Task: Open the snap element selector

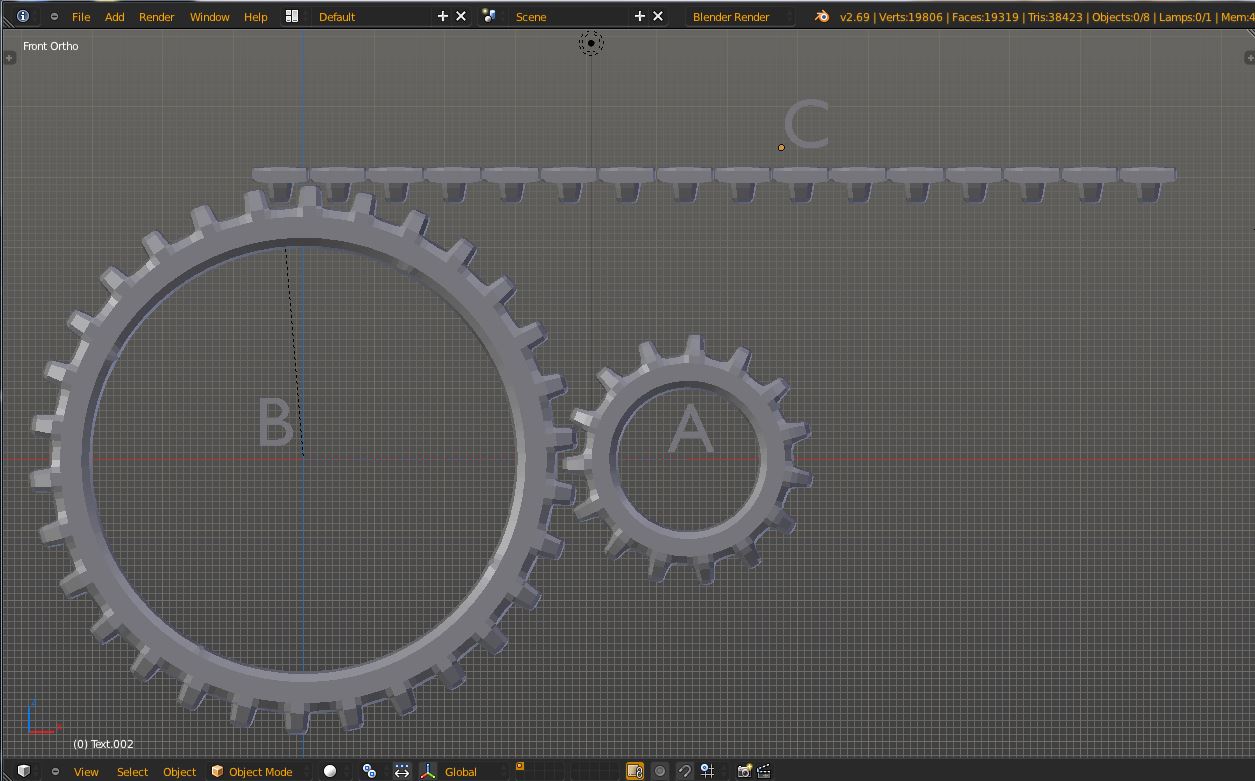Action: pyautogui.click(x=707, y=771)
